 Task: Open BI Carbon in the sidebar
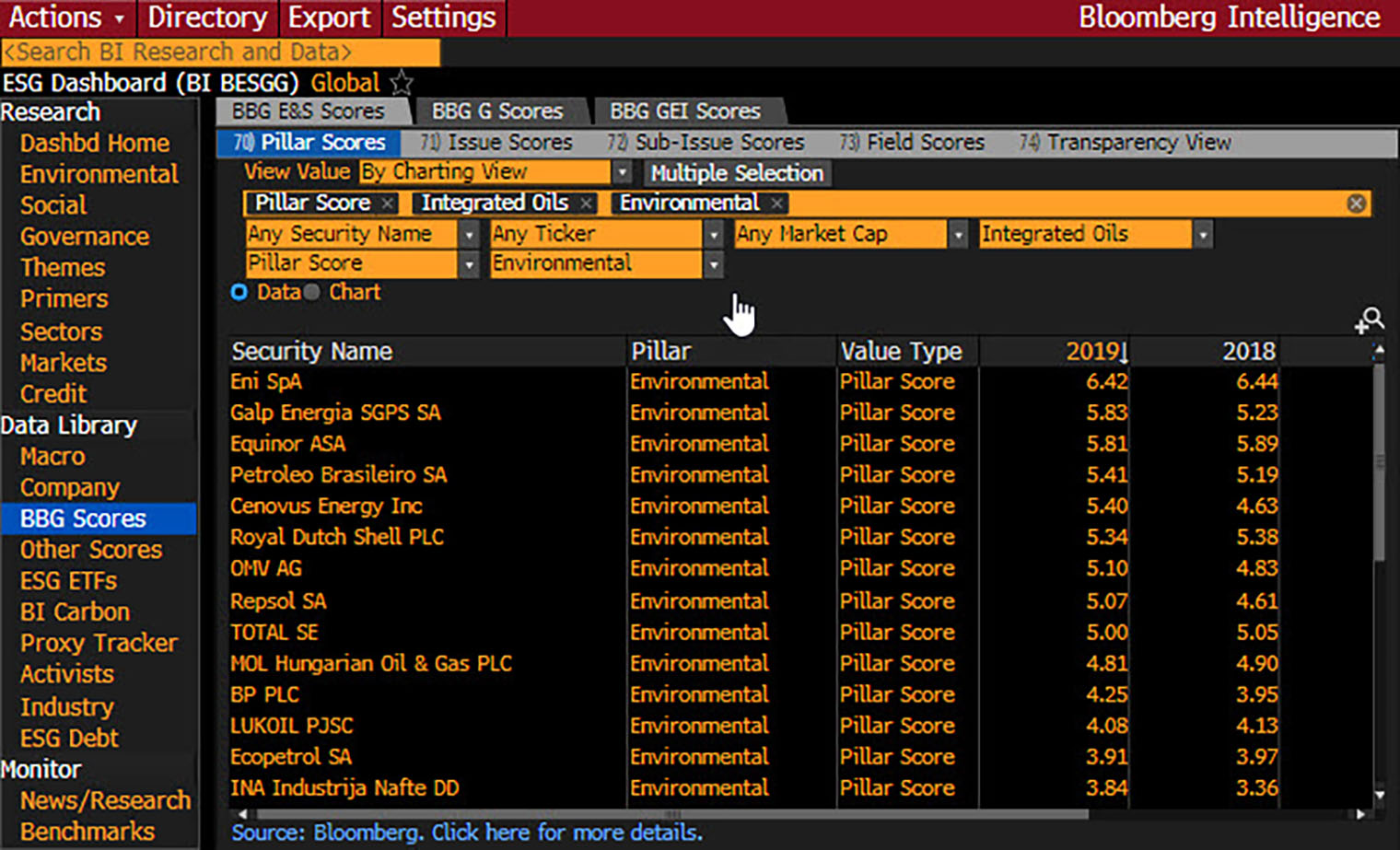pyautogui.click(x=75, y=612)
